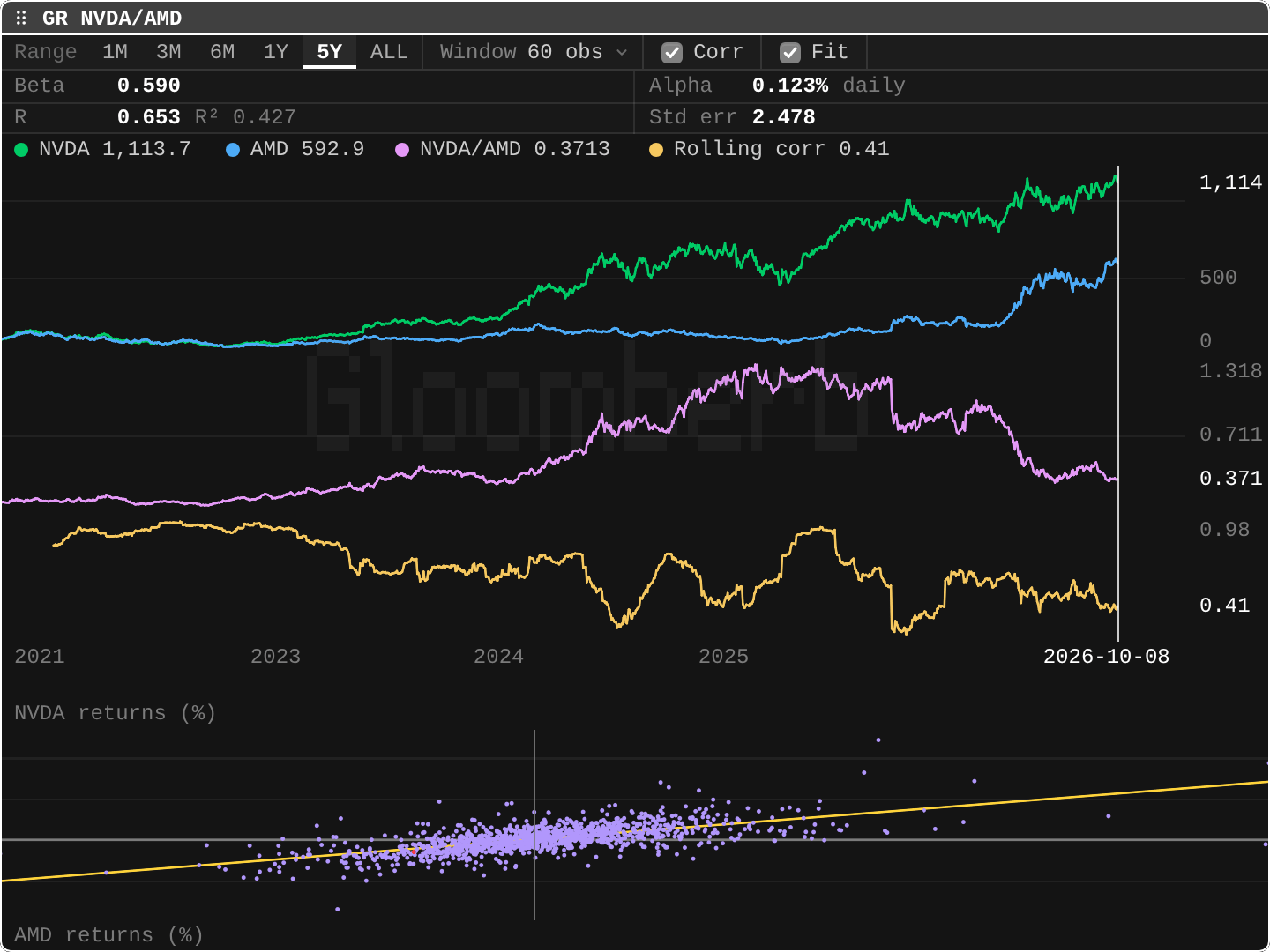Click the purple NVDA/AMD ratio legend dot
The height and width of the screenshot is (952, 1270).
[402, 150]
